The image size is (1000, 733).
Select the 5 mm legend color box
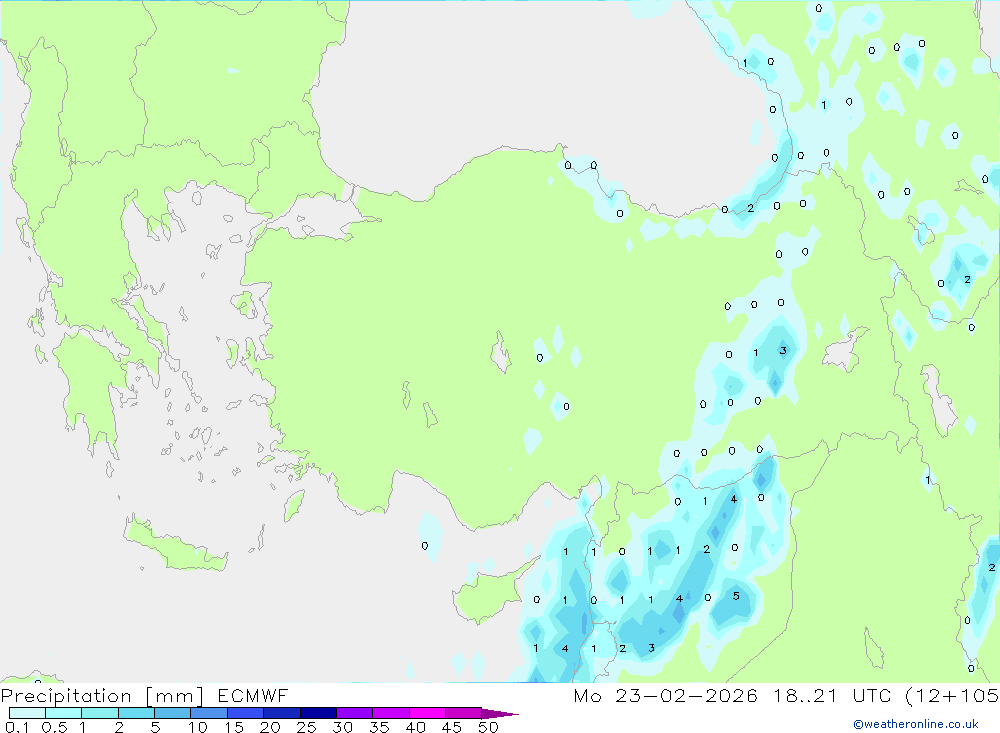pyautogui.click(x=172, y=713)
